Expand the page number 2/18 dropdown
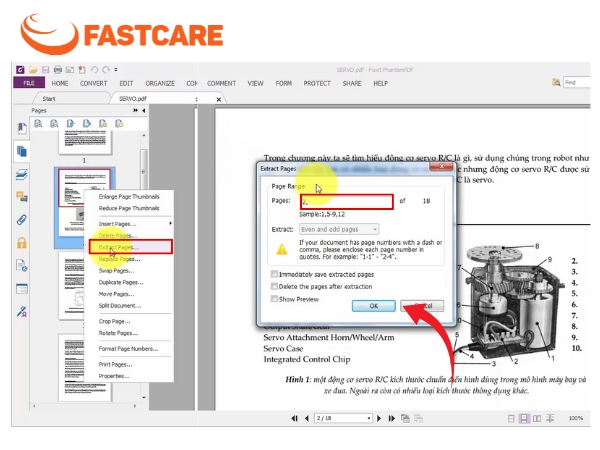600x450 pixels. [x=368, y=418]
